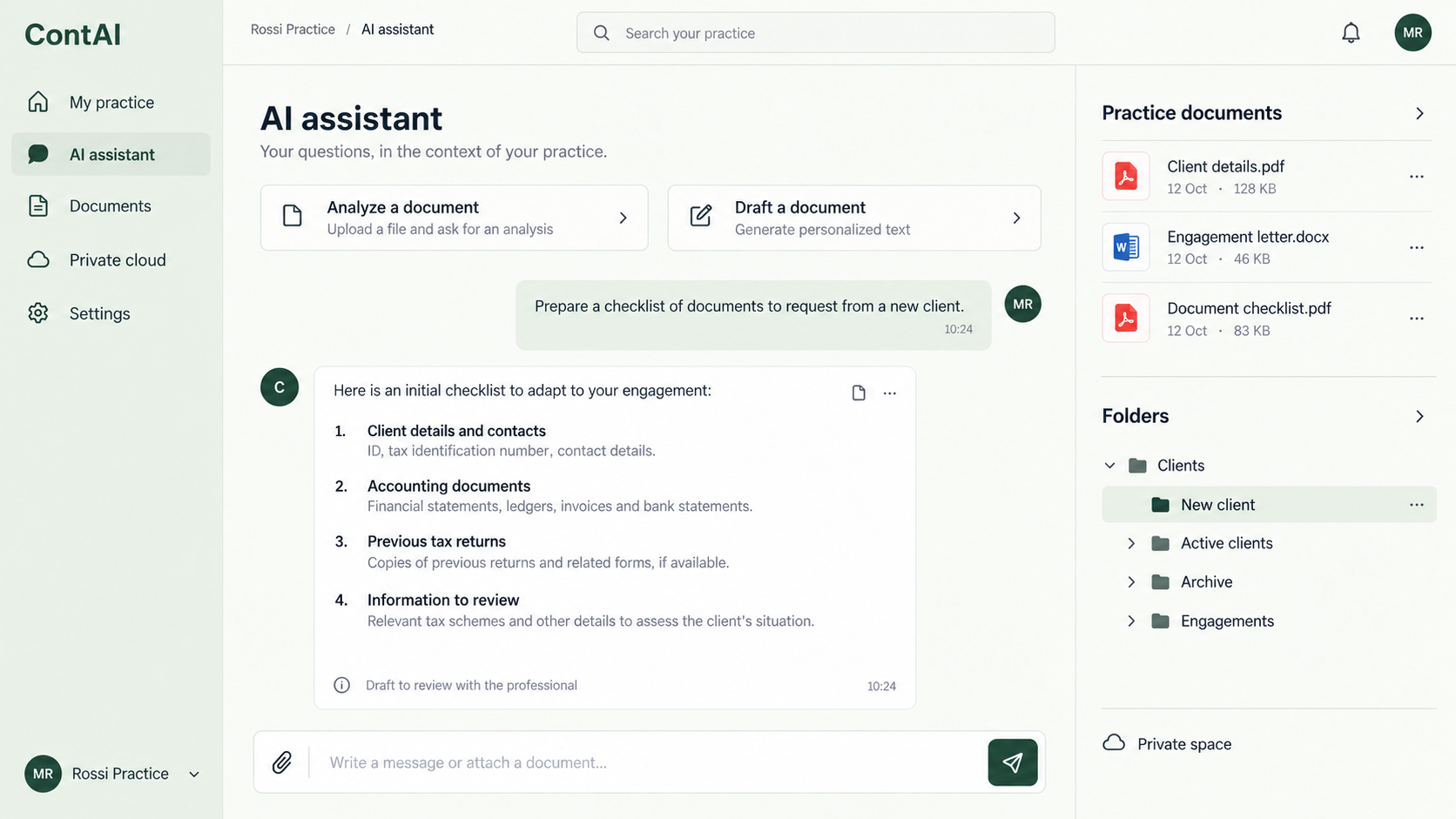Click Rossi Practice breadcrumb link
This screenshot has height=819, width=1456.
[x=293, y=30]
